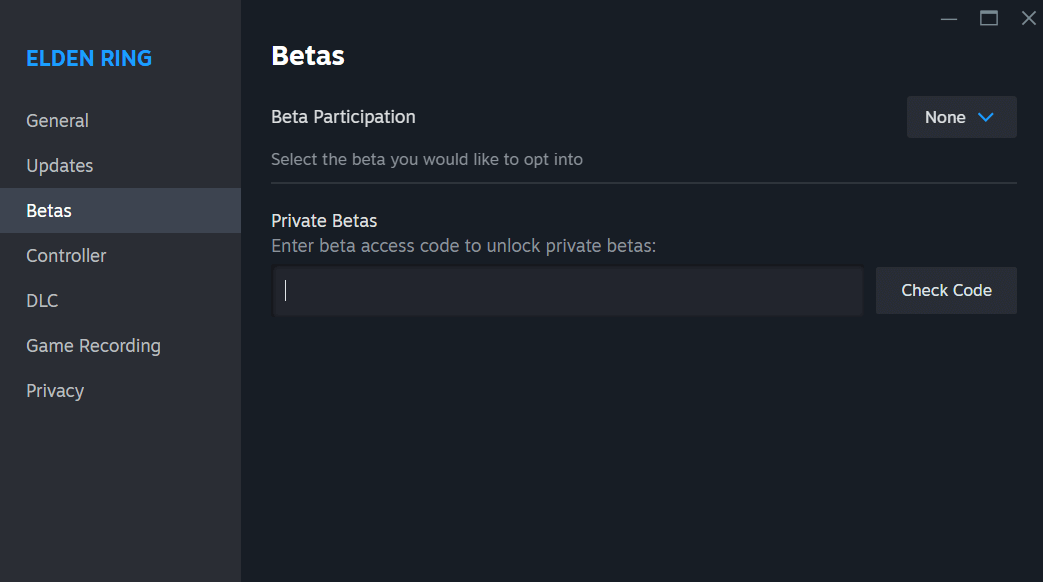Viewport: 1043px width, 582px height.
Task: Click the Betas page heading
Action: click(x=307, y=55)
